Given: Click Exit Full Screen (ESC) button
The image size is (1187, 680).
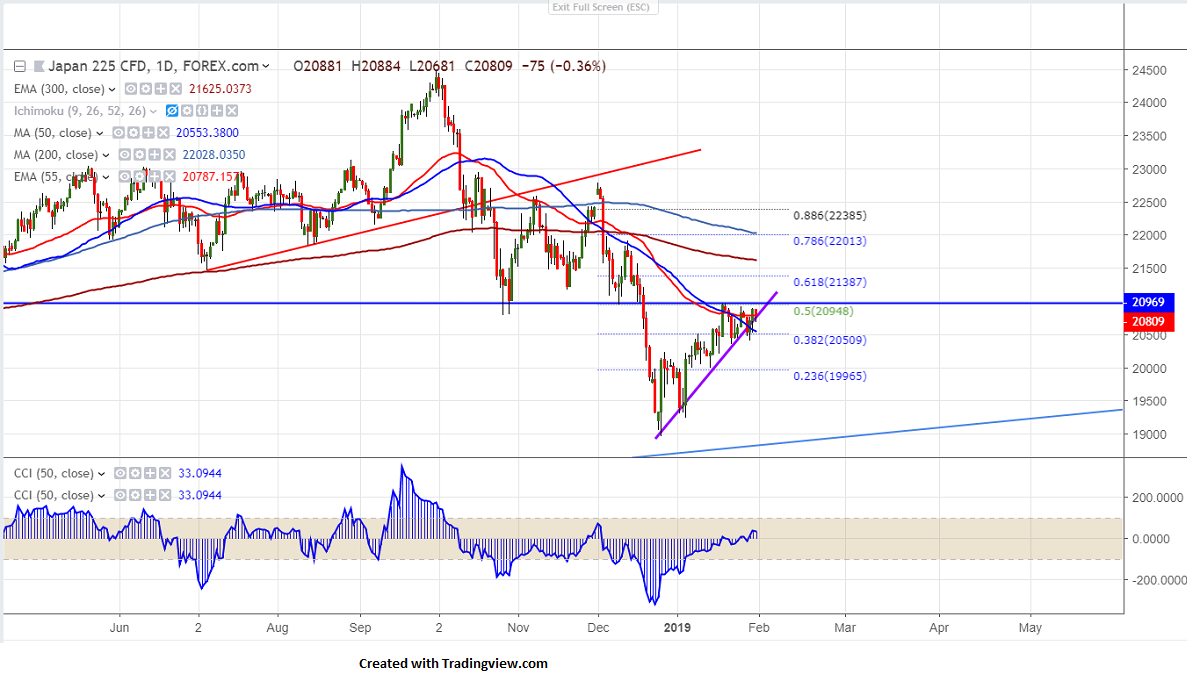Looking at the screenshot, I should click(603, 8).
